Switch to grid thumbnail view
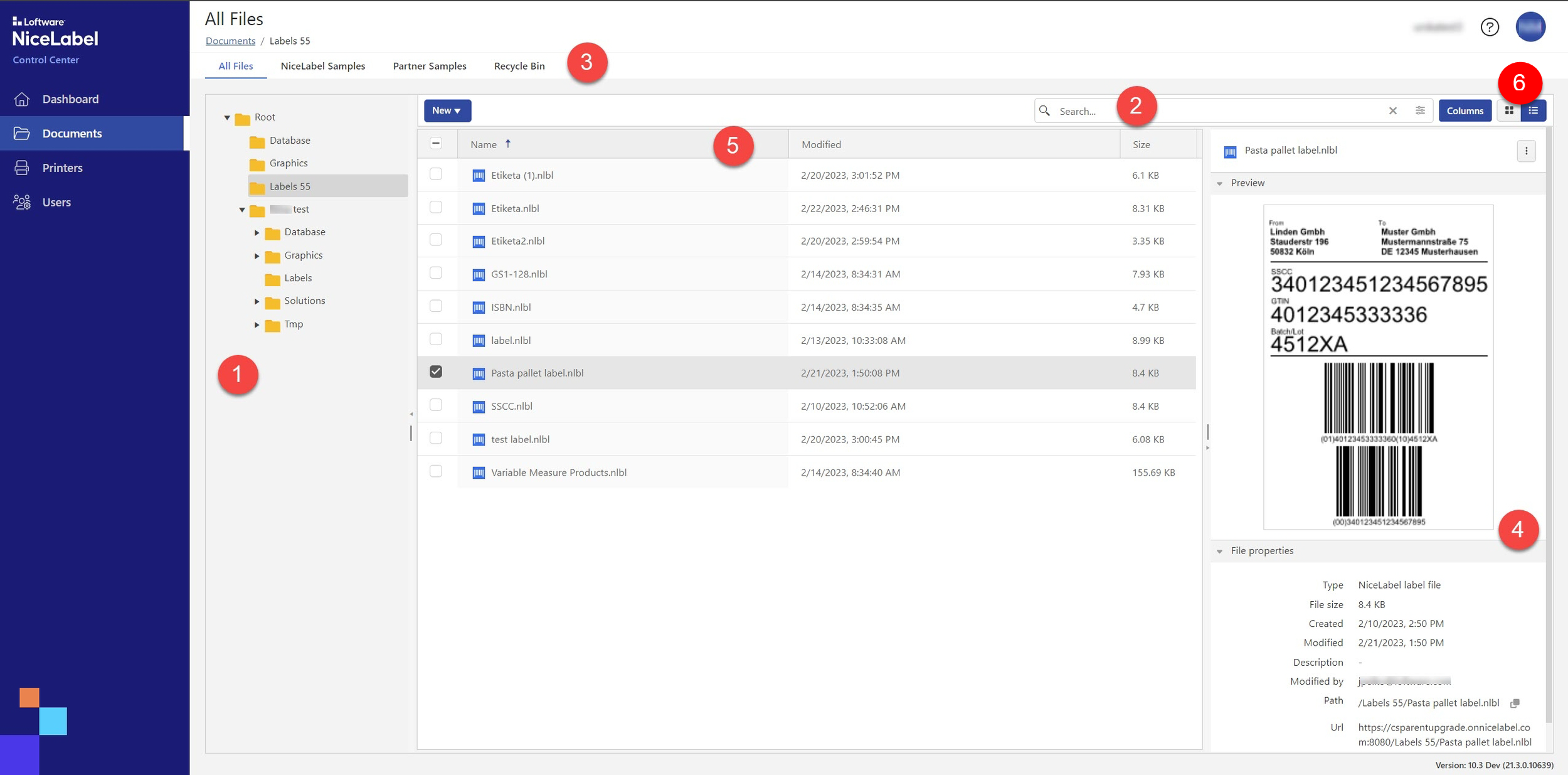Image resolution: width=1568 pixels, height=775 pixels. point(1509,110)
